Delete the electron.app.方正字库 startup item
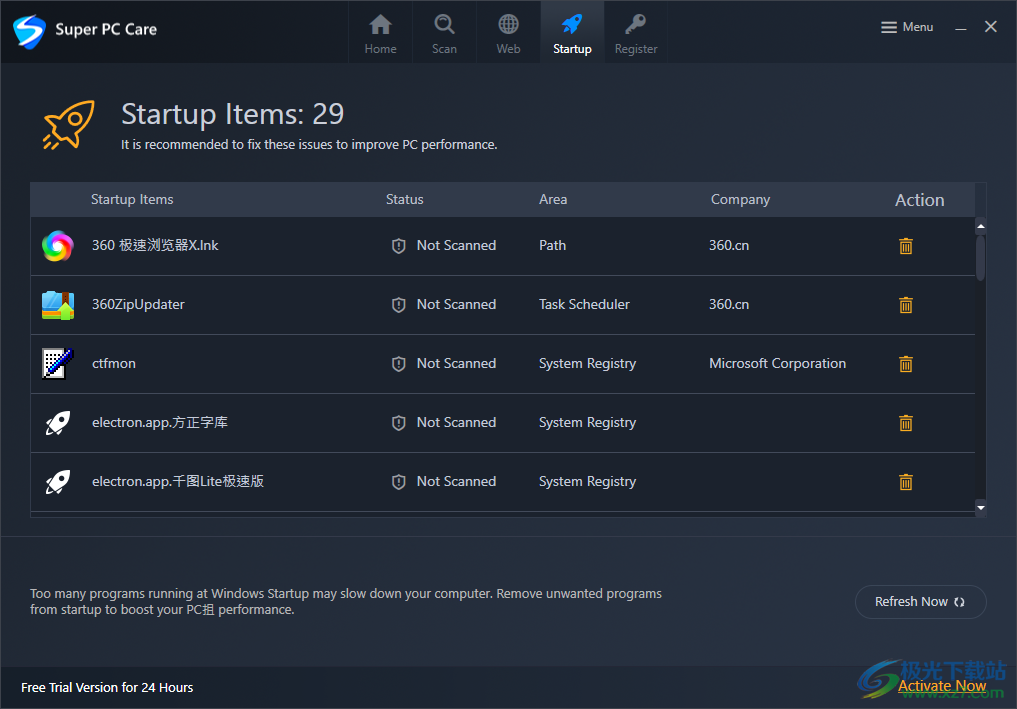 point(905,423)
